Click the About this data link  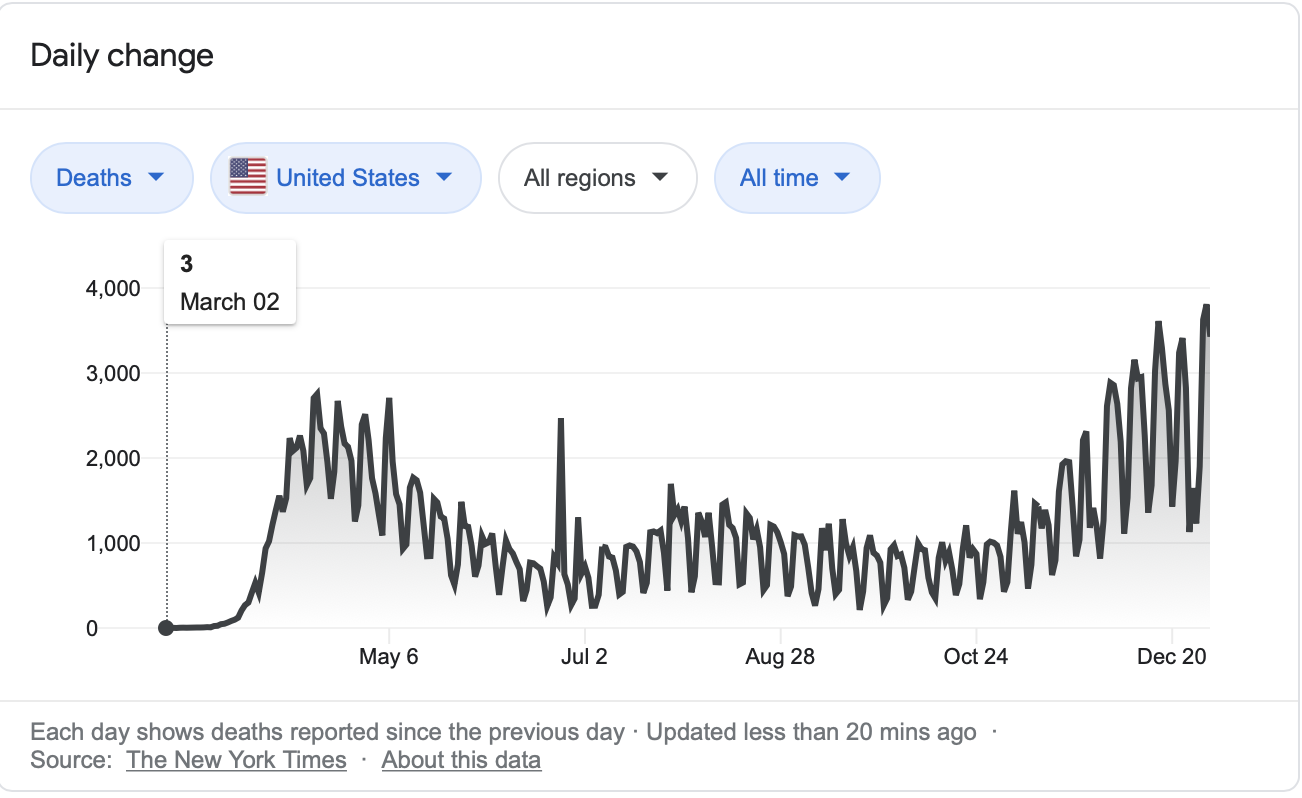coord(461,760)
